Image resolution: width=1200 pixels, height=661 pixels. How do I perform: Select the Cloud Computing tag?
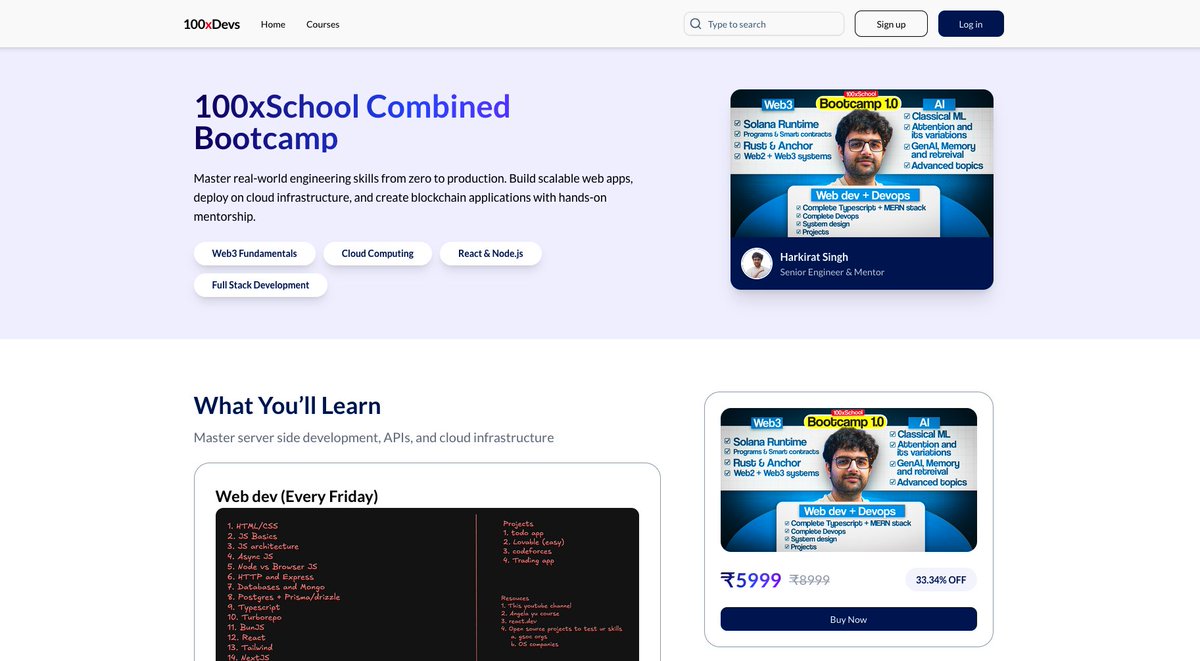click(377, 254)
